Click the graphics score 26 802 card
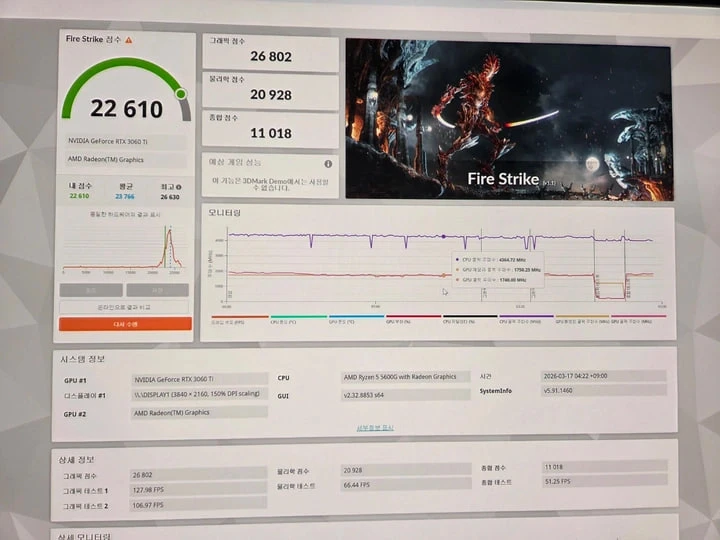The image size is (720, 540). 270,52
